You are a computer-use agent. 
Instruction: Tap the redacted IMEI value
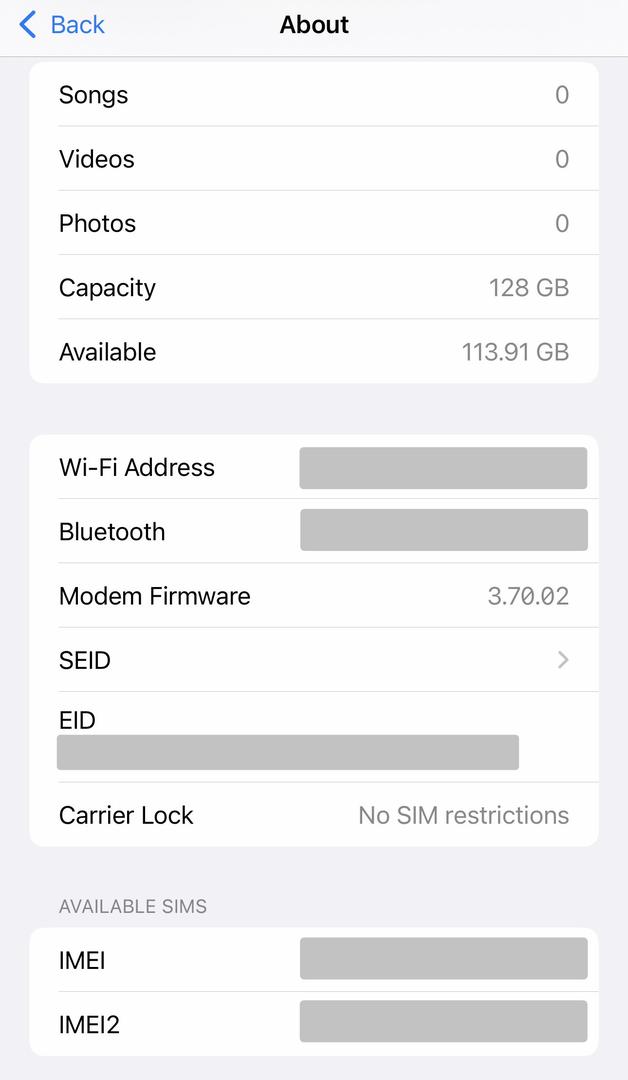443,959
